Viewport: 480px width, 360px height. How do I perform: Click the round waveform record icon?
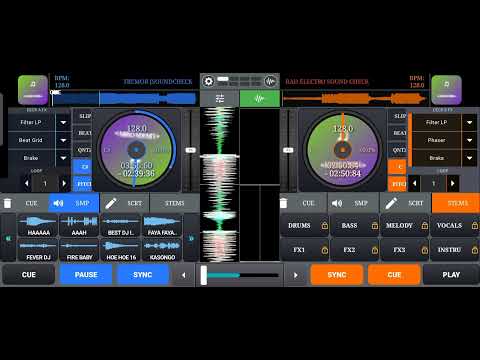click(270, 81)
